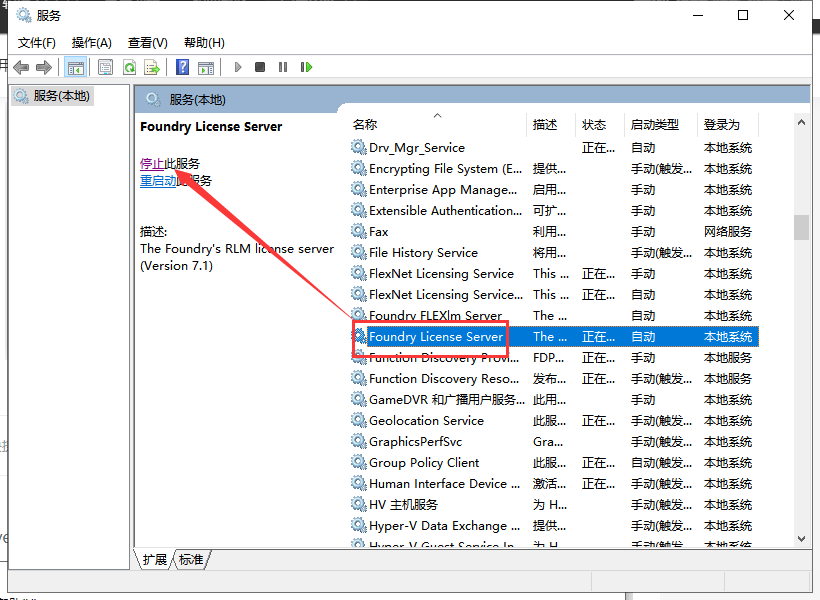Image resolution: width=820 pixels, height=600 pixels.
Task: Click gear icon beside Hyper-V Data Exchange
Action: coord(358,525)
